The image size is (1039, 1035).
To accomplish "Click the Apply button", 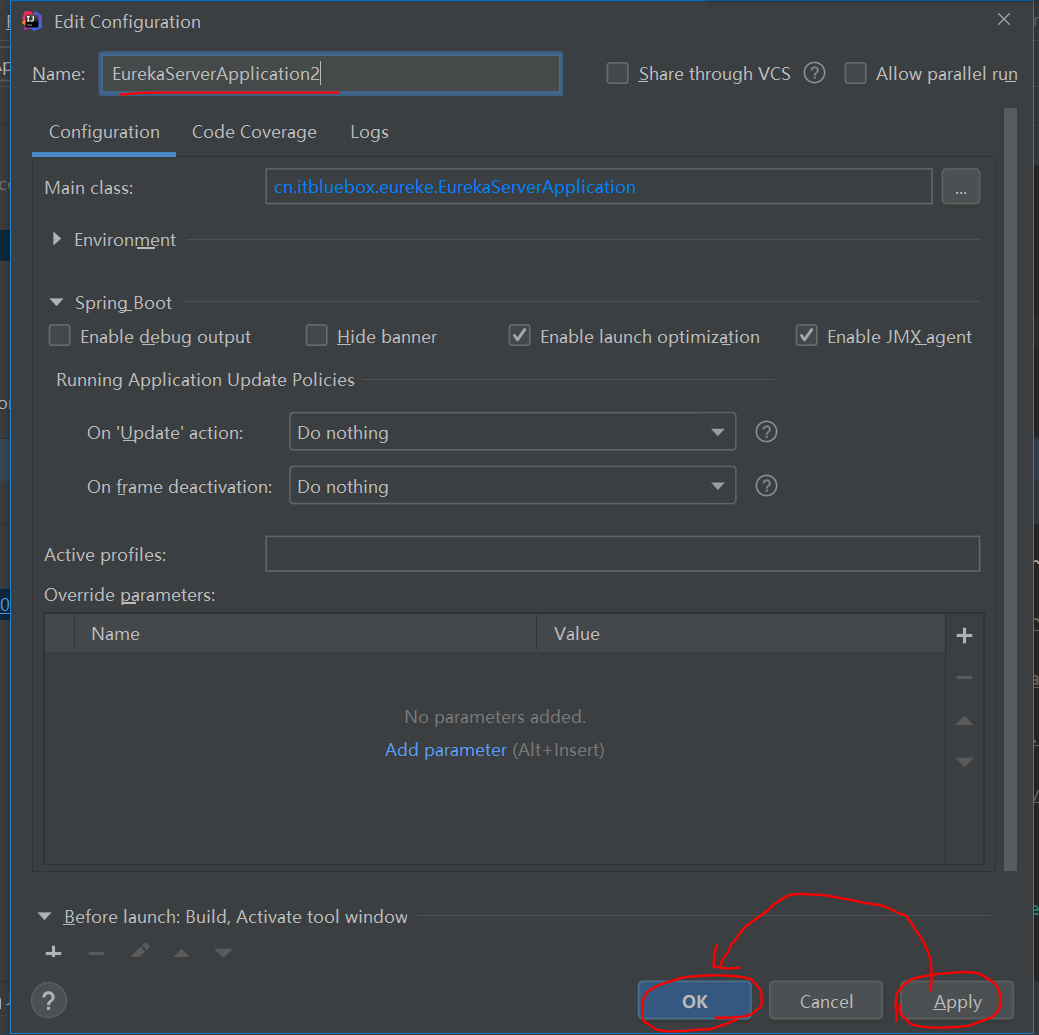I will [x=957, y=1001].
